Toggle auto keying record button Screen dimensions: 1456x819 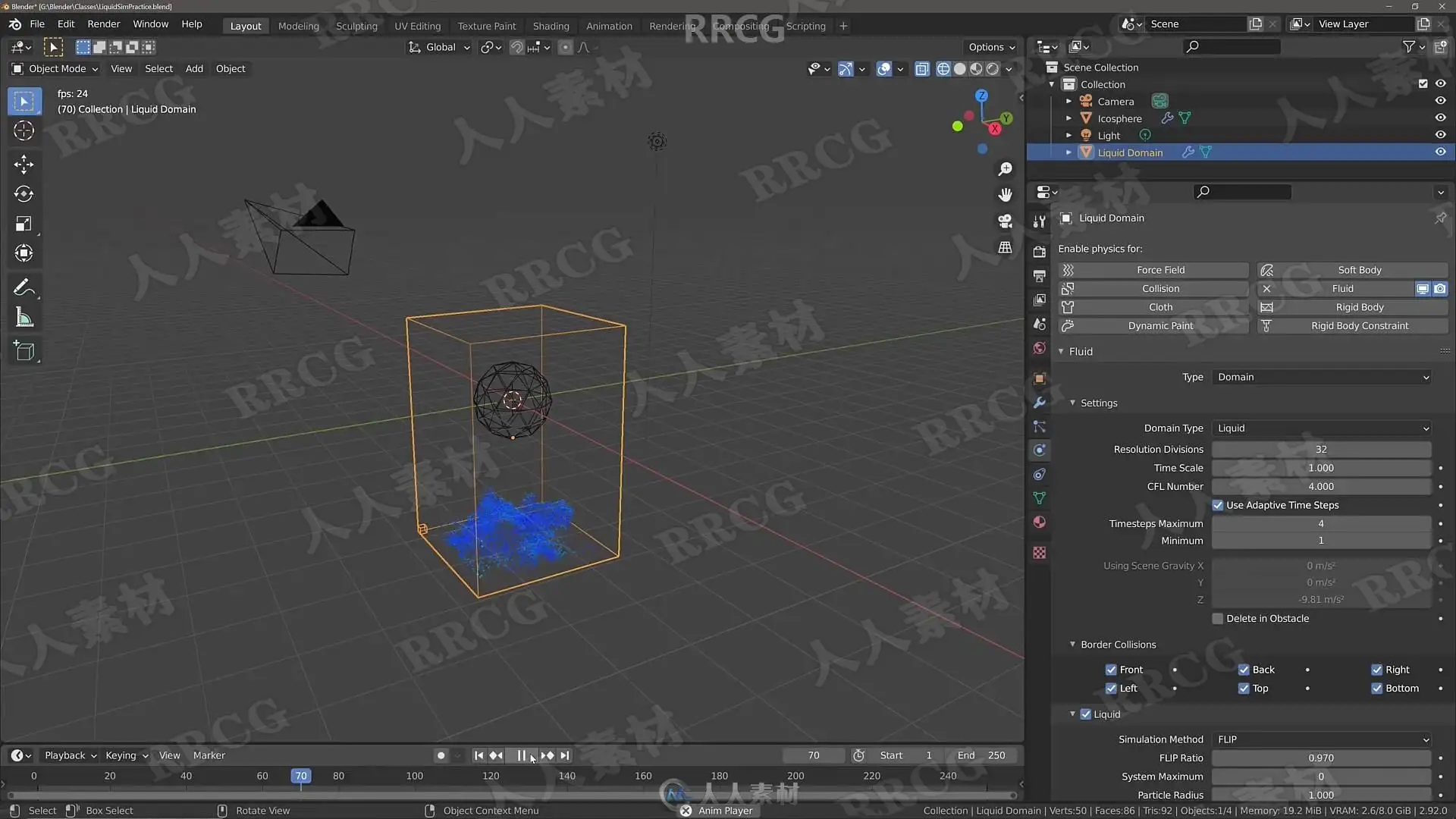441,755
